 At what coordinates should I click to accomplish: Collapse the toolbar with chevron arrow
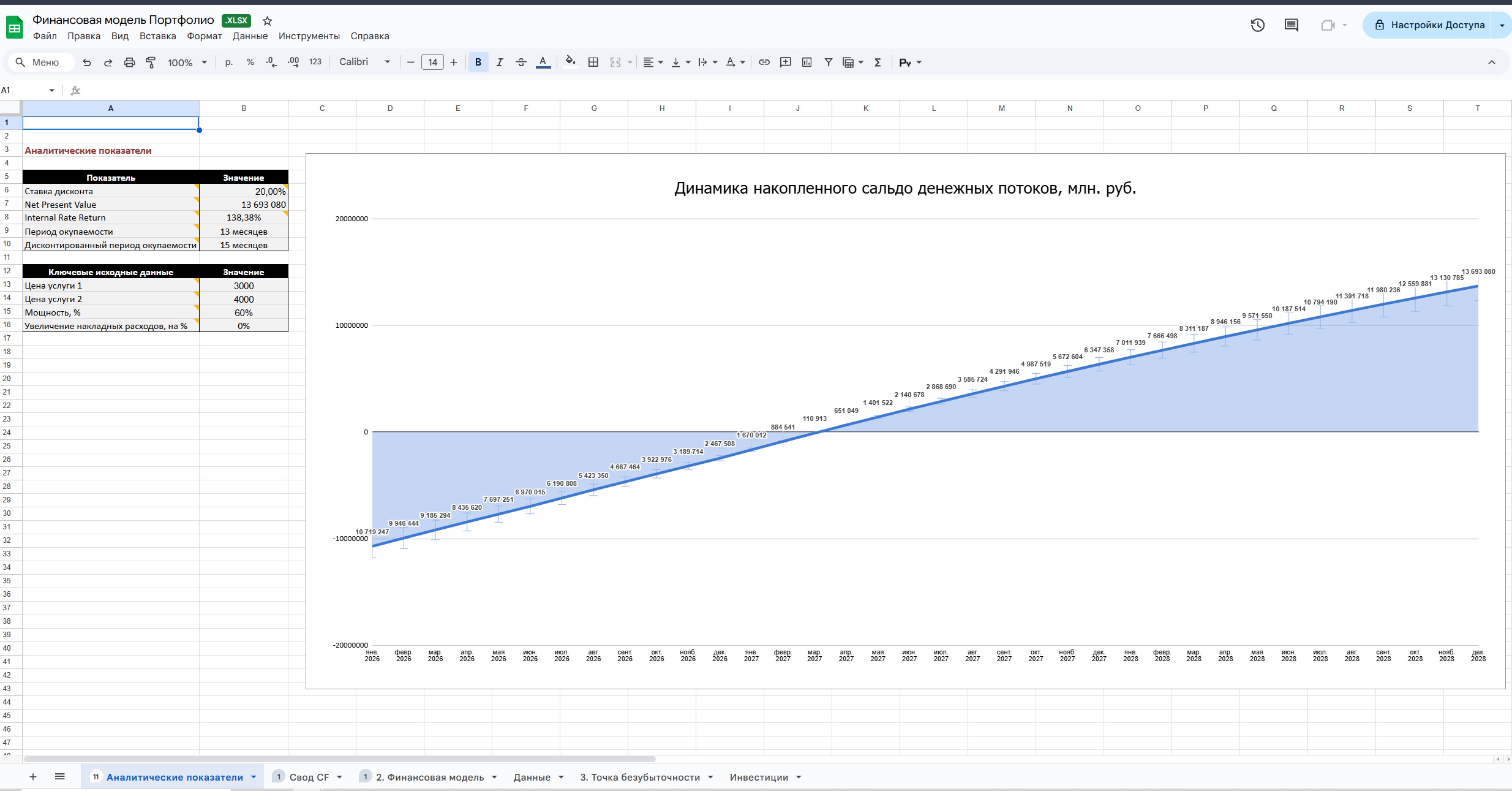point(1491,62)
